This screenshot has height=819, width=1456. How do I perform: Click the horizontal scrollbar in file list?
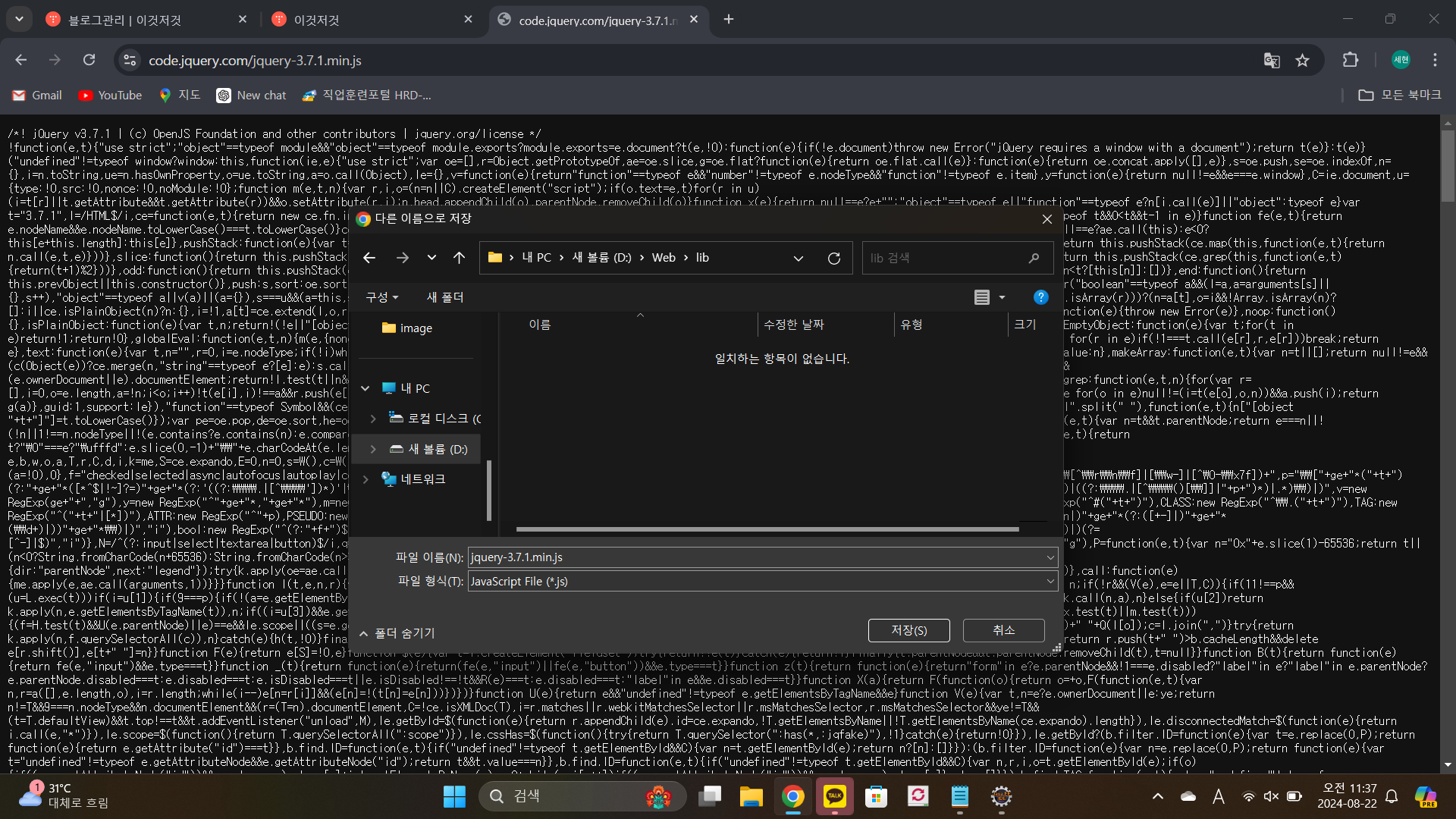(767, 529)
